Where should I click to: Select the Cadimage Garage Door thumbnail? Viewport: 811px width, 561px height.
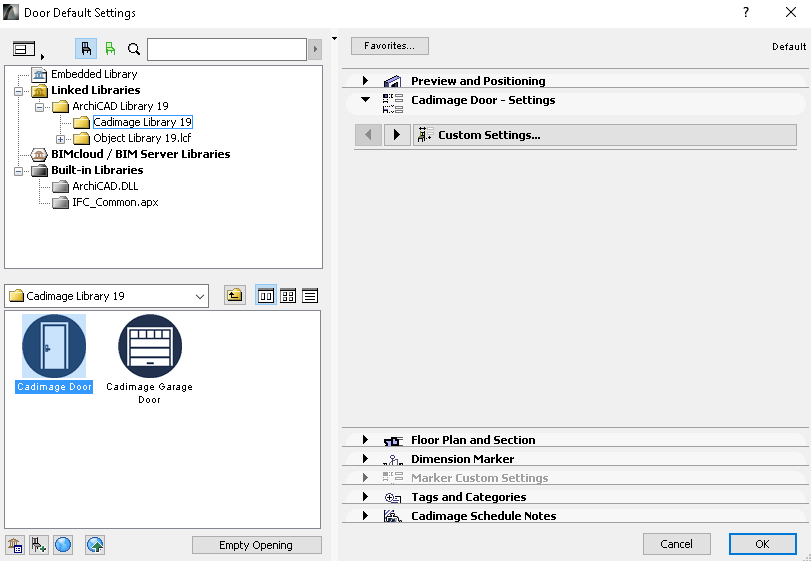pyautogui.click(x=150, y=346)
